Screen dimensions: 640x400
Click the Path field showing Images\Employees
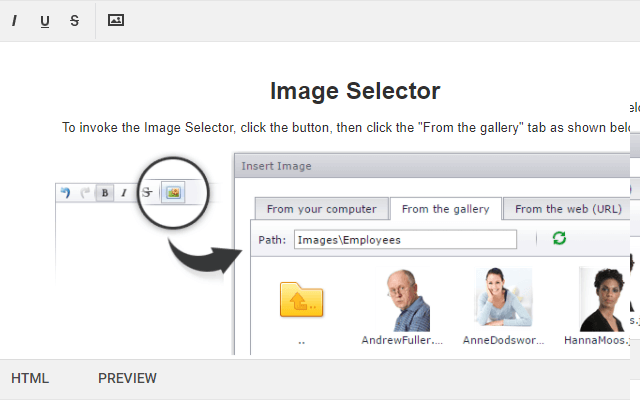405,240
